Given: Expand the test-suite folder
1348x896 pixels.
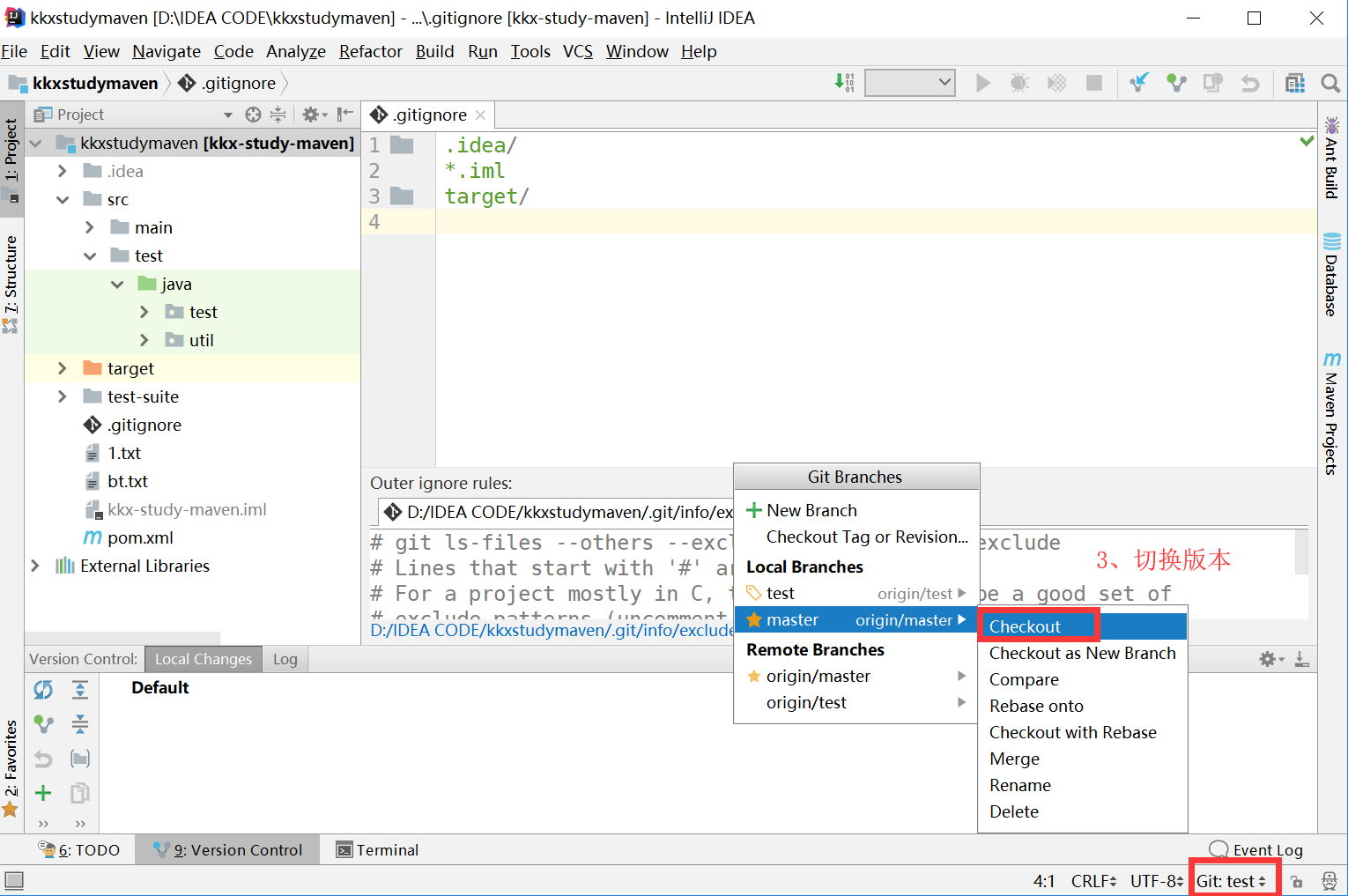Looking at the screenshot, I should (x=62, y=396).
